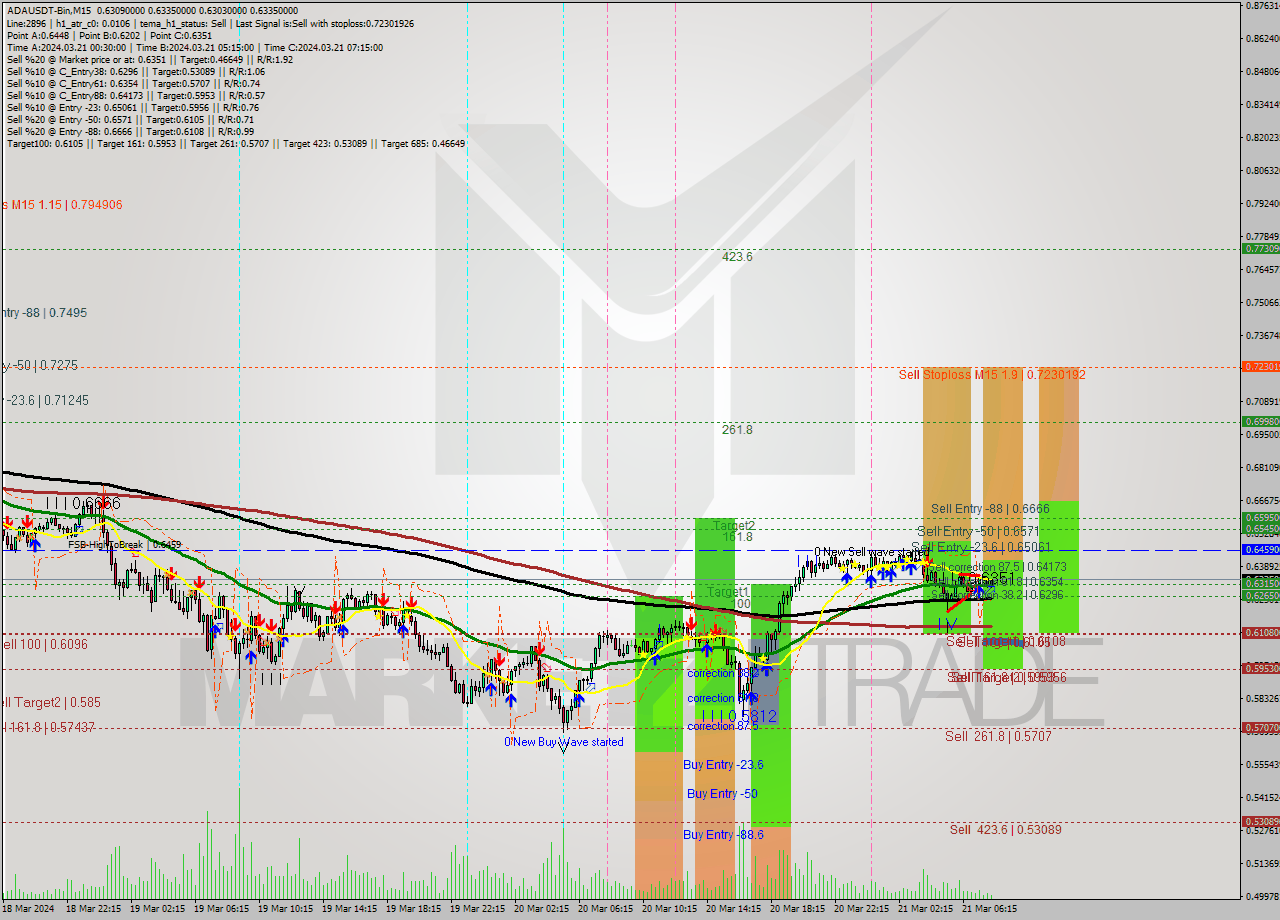
Task: Click the green '423.6' Fibonacci level label
Action: [737, 257]
